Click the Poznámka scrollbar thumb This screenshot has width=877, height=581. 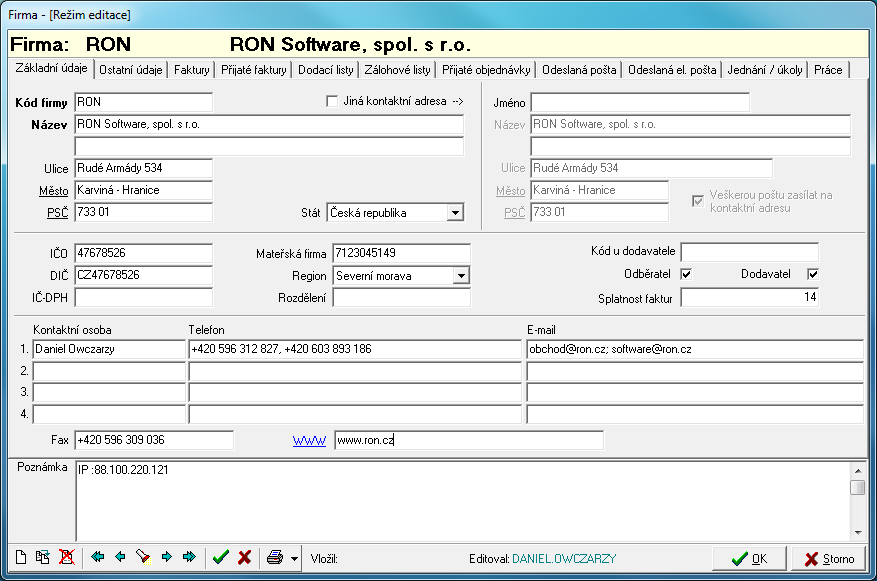click(858, 487)
